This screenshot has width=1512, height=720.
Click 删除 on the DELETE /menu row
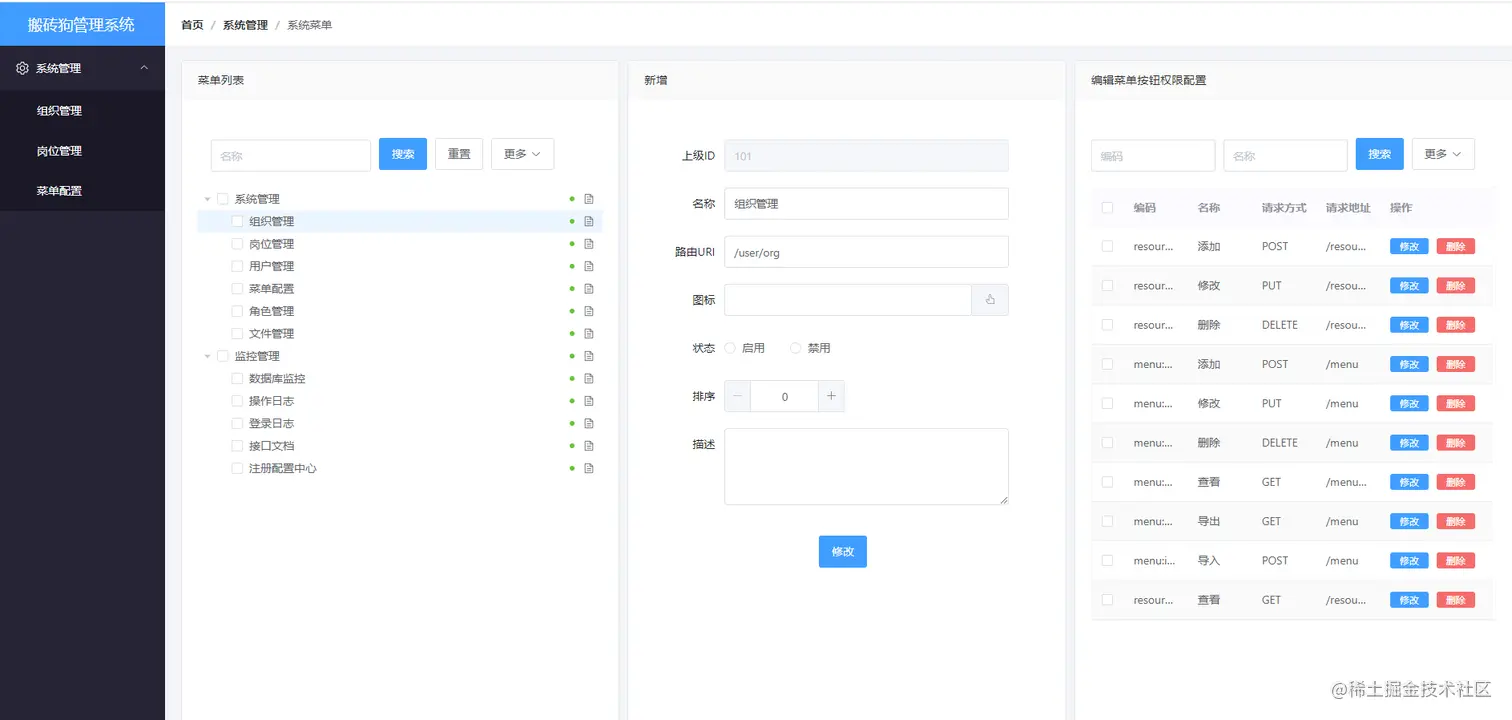pyautogui.click(x=1456, y=443)
